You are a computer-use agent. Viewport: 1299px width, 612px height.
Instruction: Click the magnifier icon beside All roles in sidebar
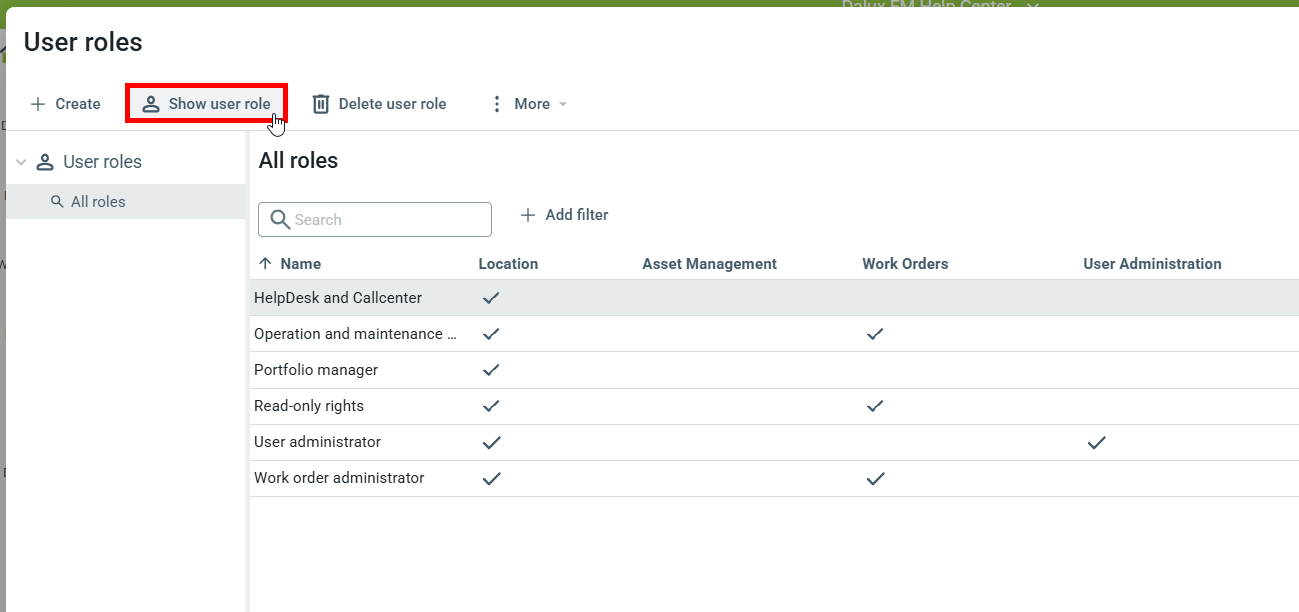pyautogui.click(x=57, y=202)
